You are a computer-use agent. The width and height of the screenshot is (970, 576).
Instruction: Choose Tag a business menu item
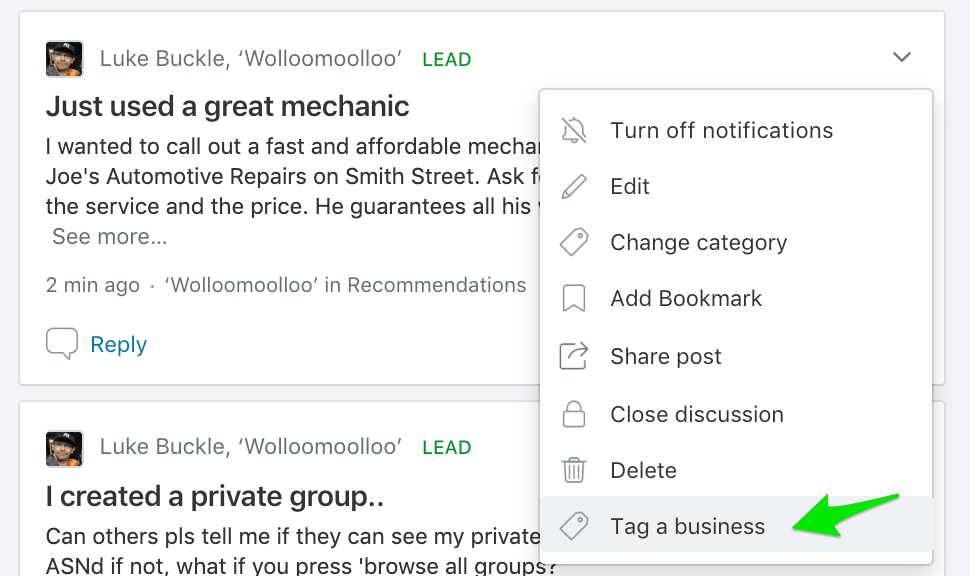click(736, 526)
